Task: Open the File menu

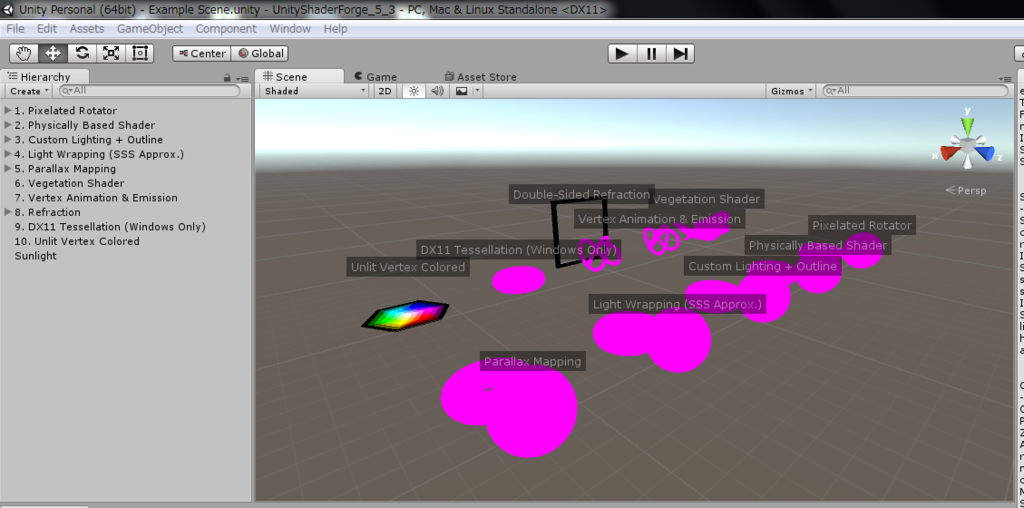Action: 15,29
